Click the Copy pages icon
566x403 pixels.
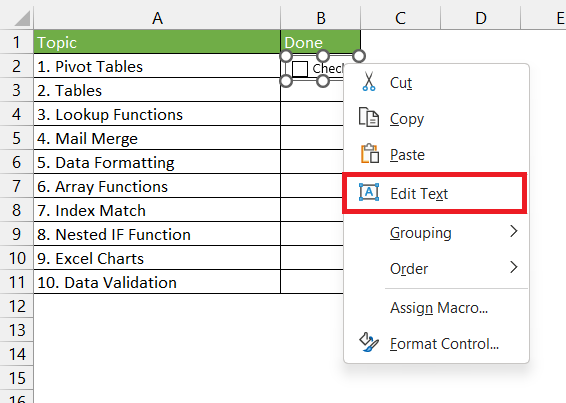(x=369, y=117)
